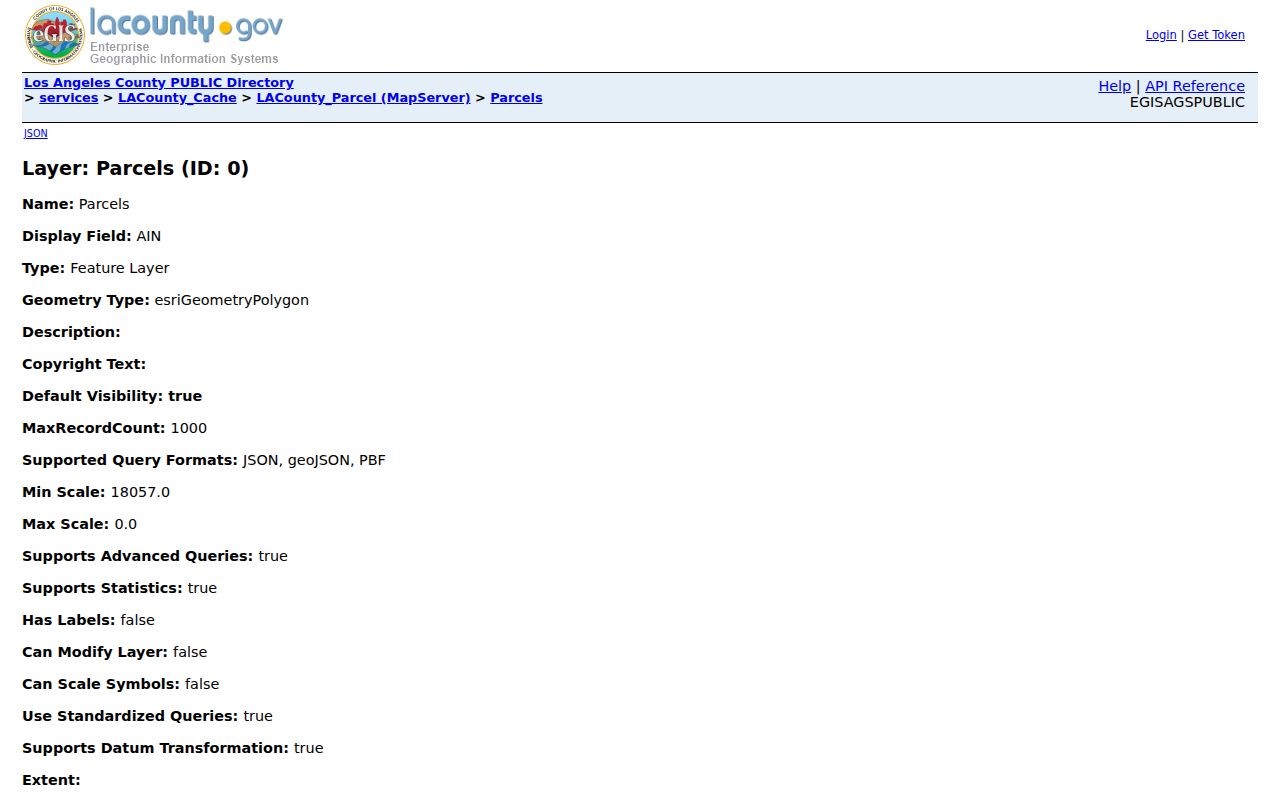Click the EGISAGSPUBLIC server name text

point(1187,102)
